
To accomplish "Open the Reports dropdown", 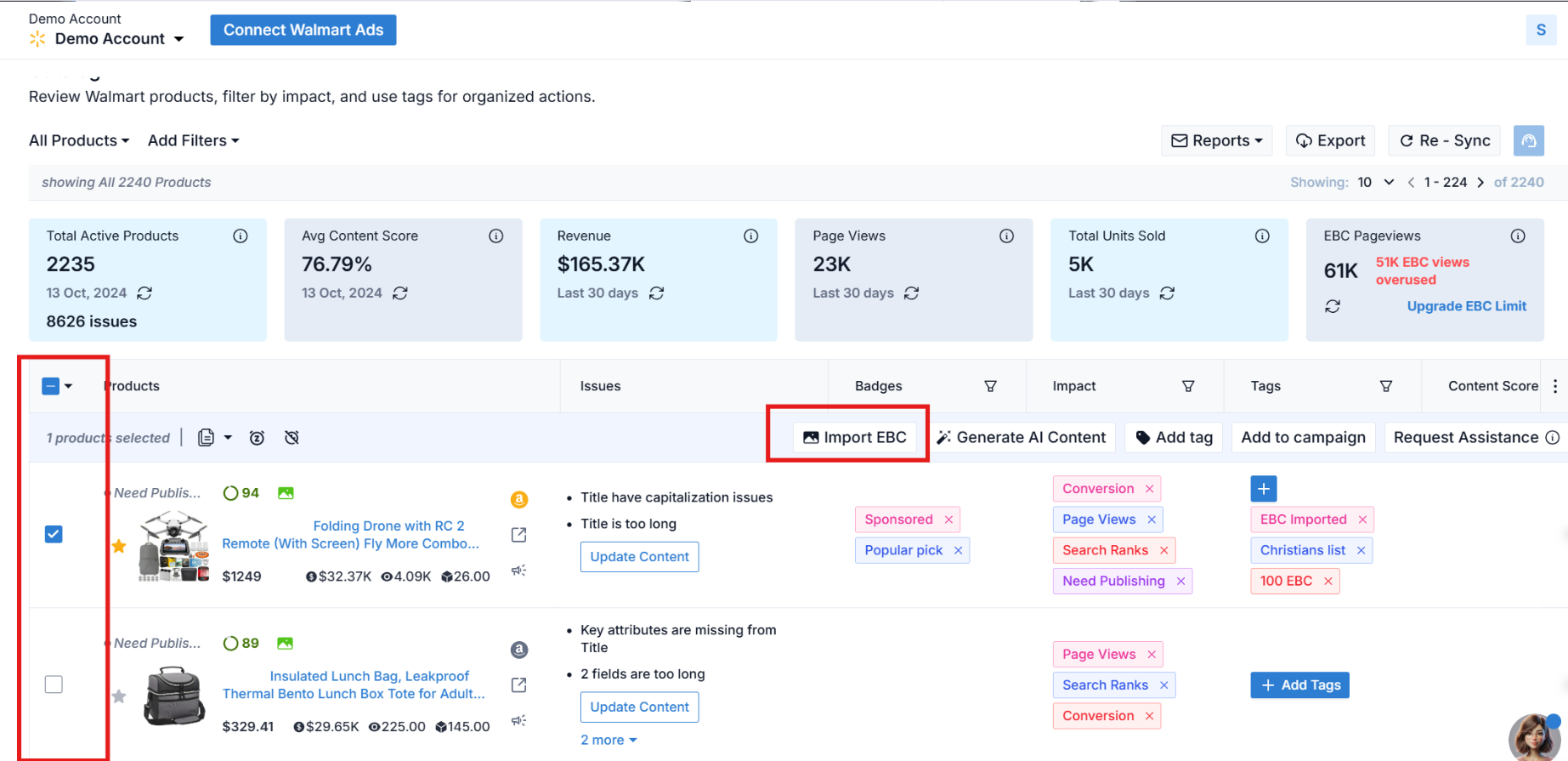I will tap(1217, 140).
